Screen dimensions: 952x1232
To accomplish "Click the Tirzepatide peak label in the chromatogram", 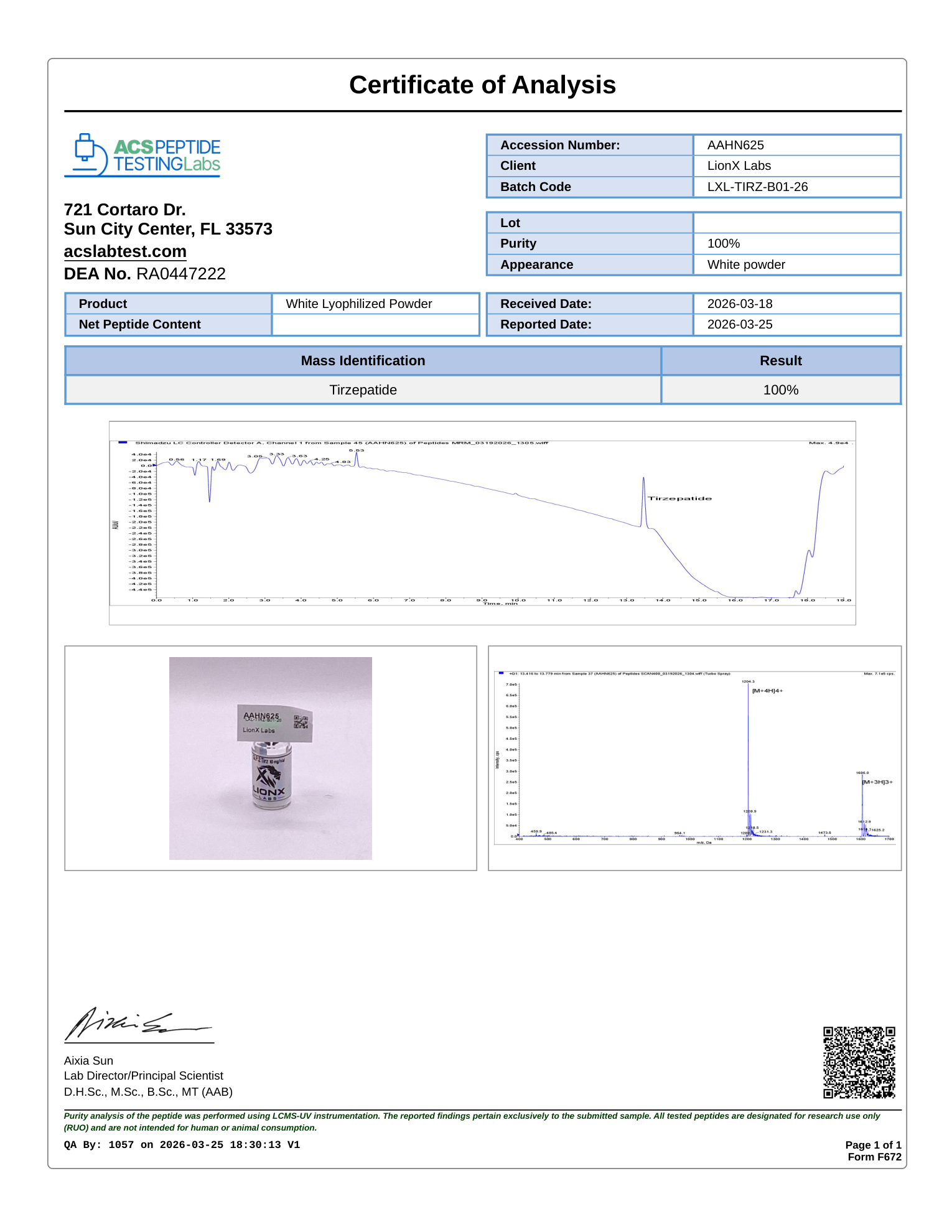I will pos(679,498).
